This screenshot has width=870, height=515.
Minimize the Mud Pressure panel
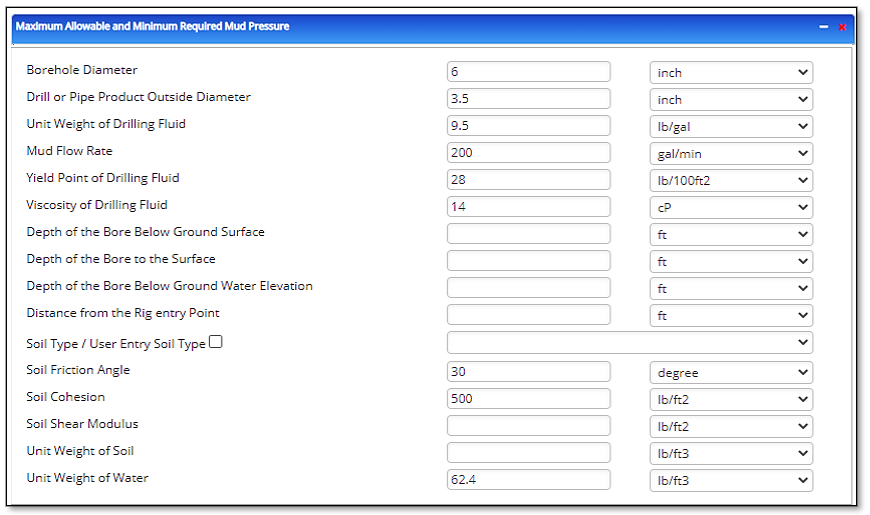(x=824, y=27)
